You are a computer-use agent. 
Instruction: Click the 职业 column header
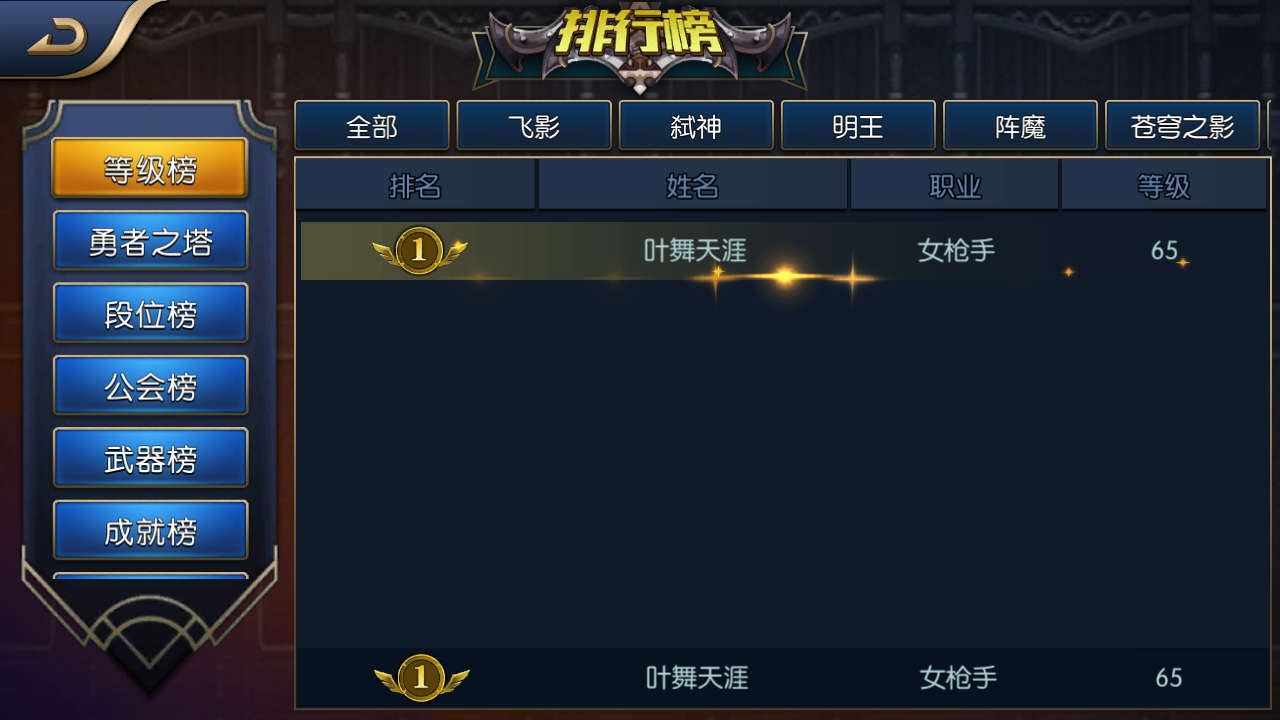tap(955, 185)
